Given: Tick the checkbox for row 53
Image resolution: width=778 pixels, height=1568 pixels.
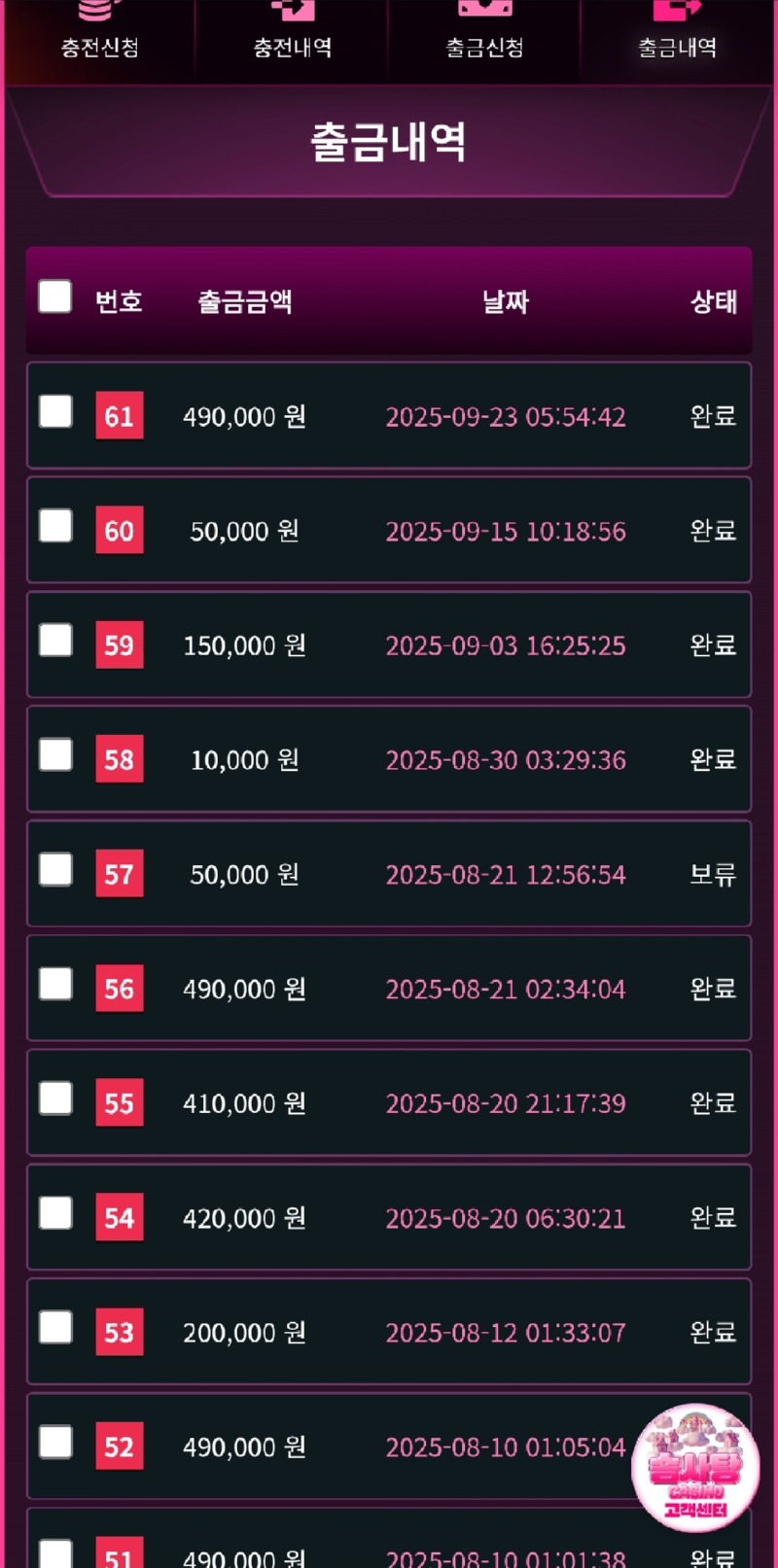Looking at the screenshot, I should tap(55, 1328).
